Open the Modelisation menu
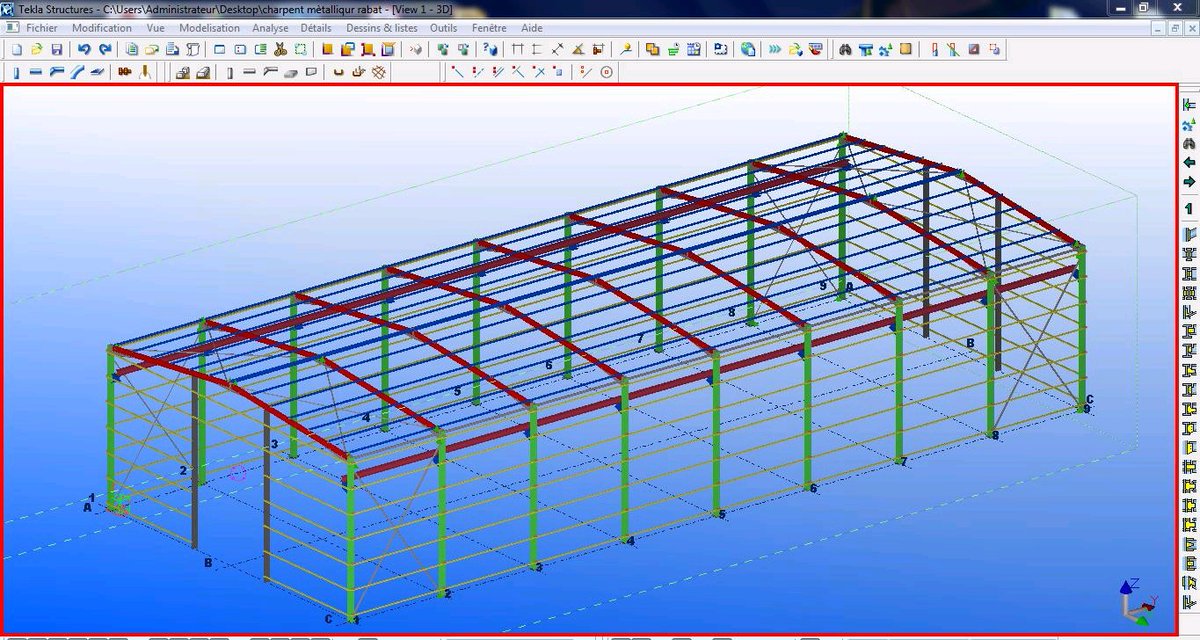 coord(209,28)
